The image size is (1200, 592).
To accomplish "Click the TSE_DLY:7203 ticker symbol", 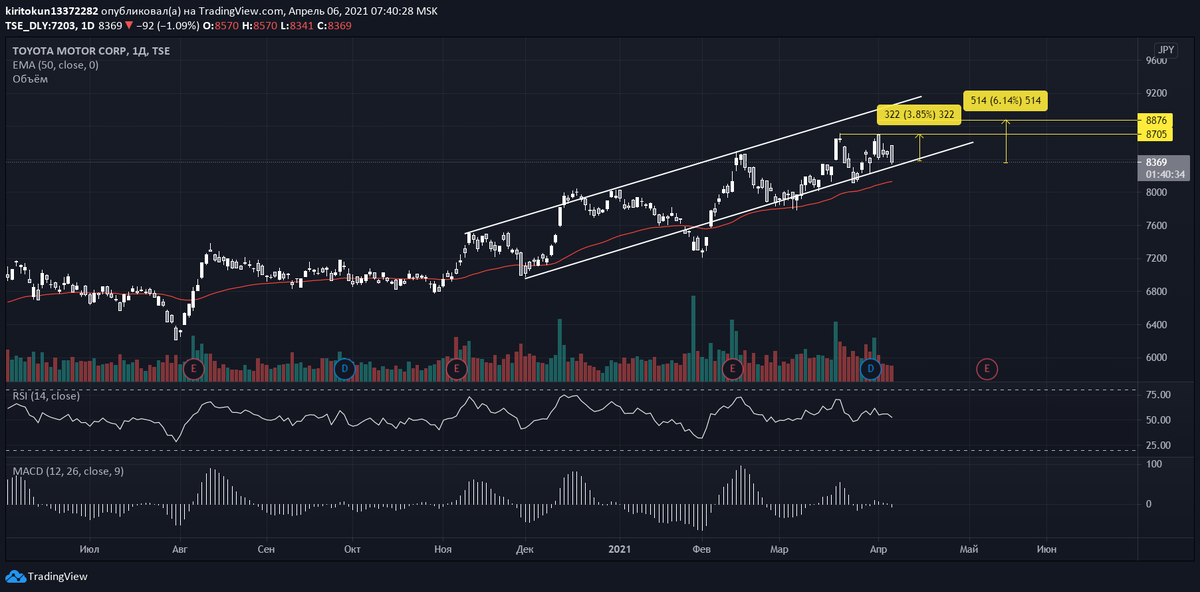I will coord(40,24).
